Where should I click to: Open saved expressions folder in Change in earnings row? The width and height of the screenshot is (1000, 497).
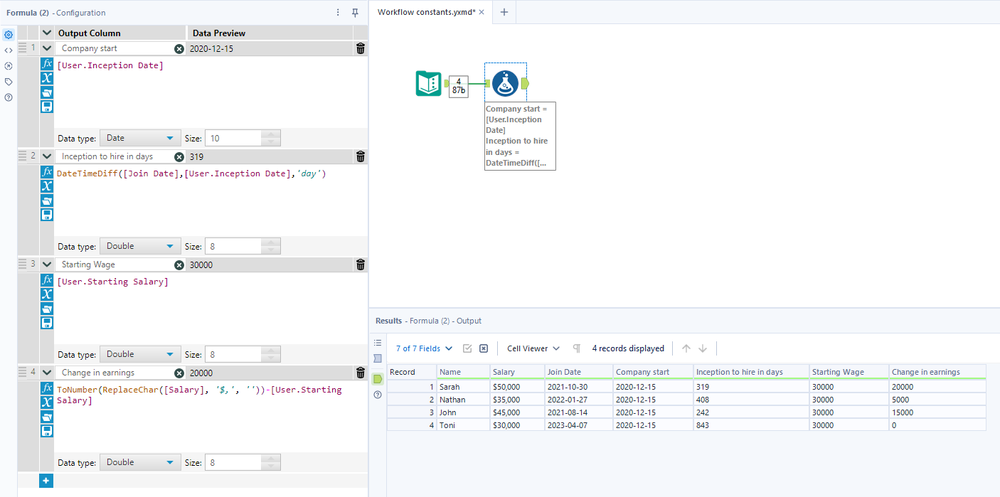47,417
